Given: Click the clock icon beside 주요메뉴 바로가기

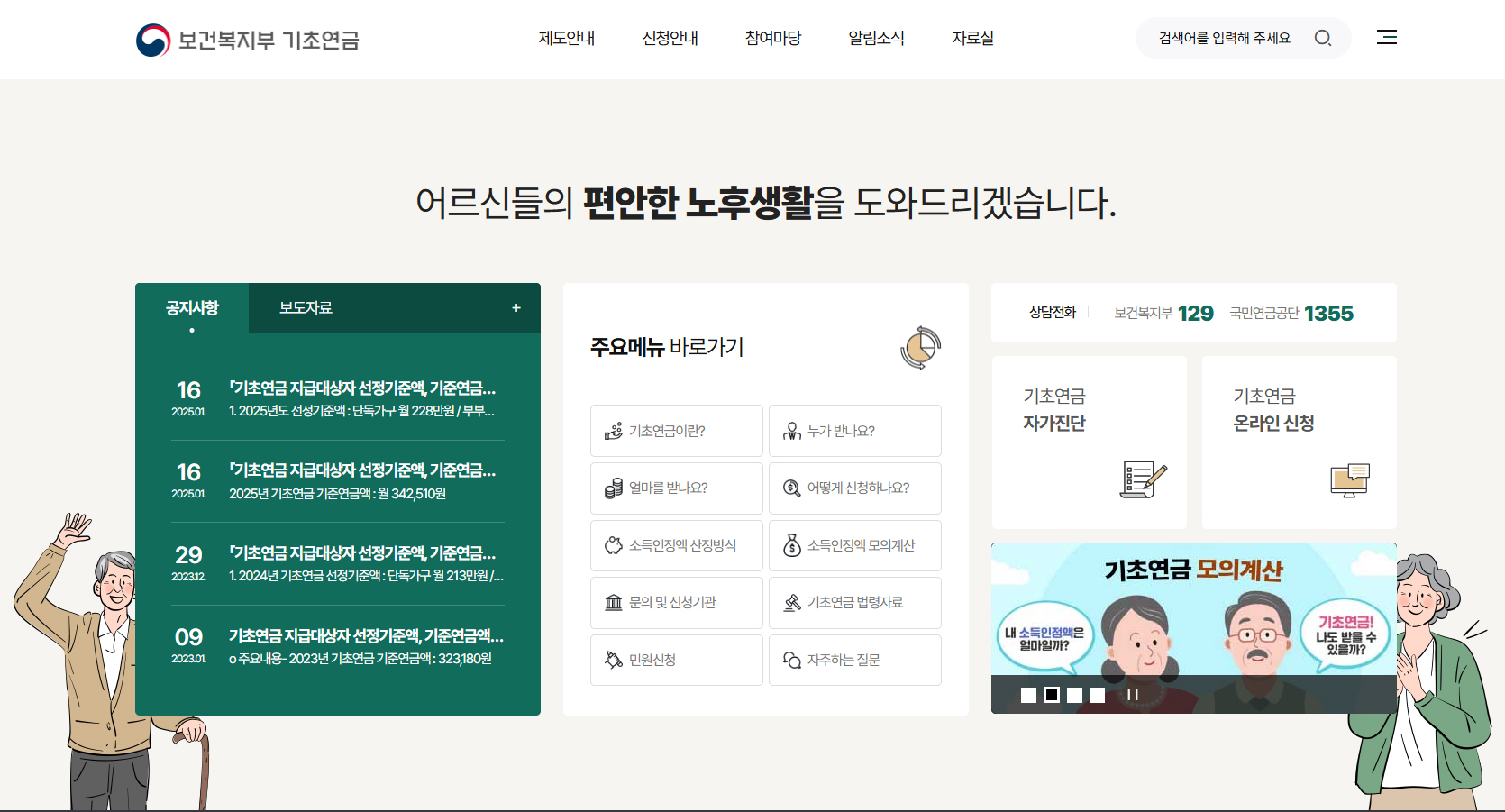Looking at the screenshot, I should (920, 348).
